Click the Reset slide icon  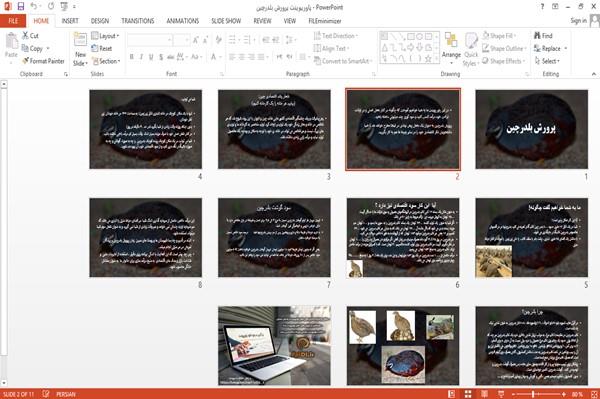[x=95, y=48]
